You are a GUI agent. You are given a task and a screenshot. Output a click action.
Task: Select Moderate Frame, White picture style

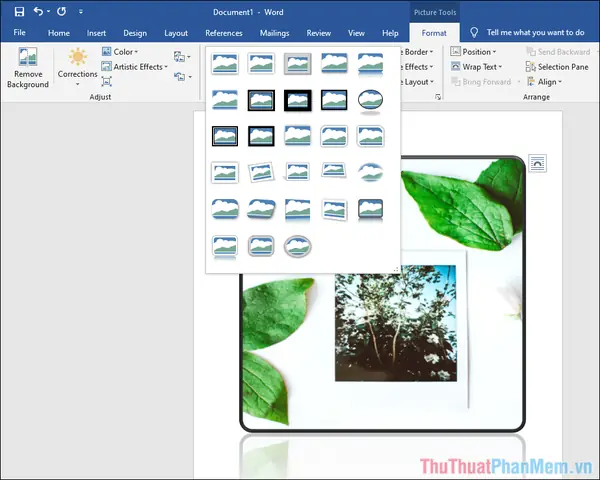225,172
